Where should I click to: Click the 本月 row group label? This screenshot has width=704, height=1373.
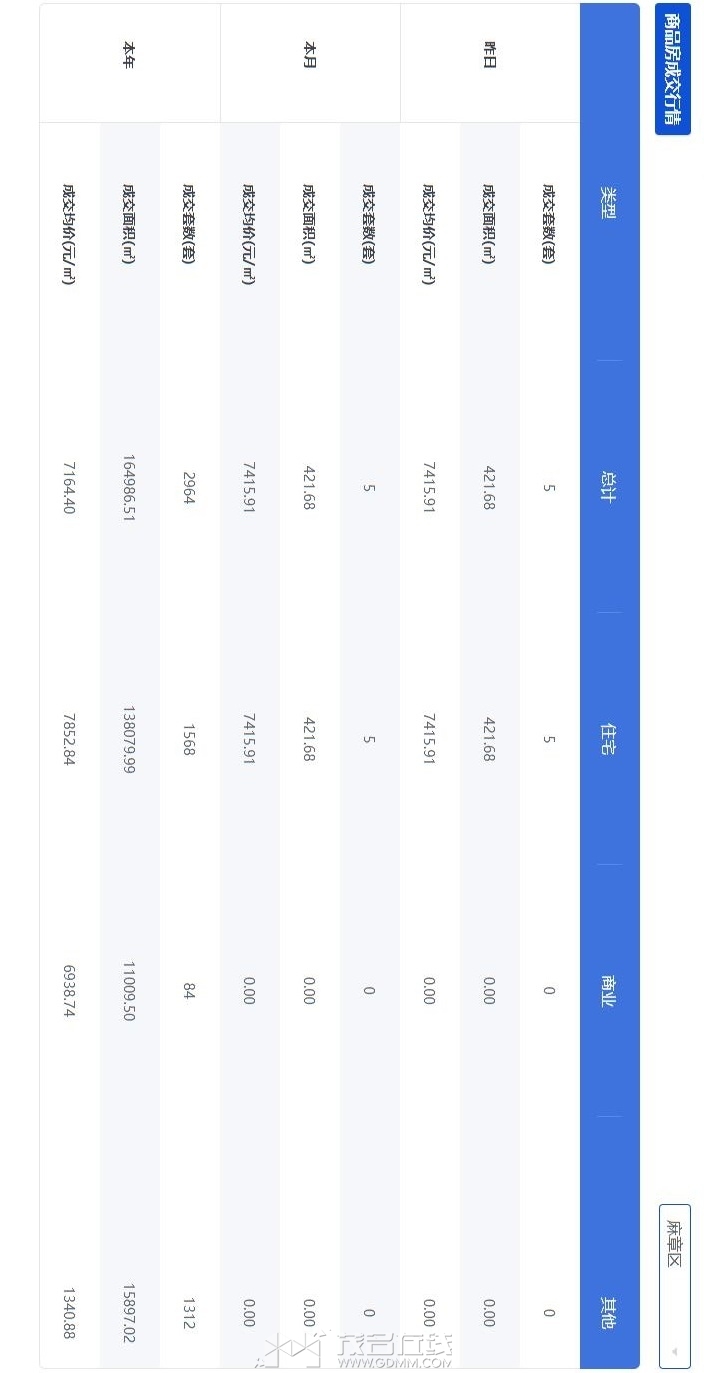pos(309,59)
